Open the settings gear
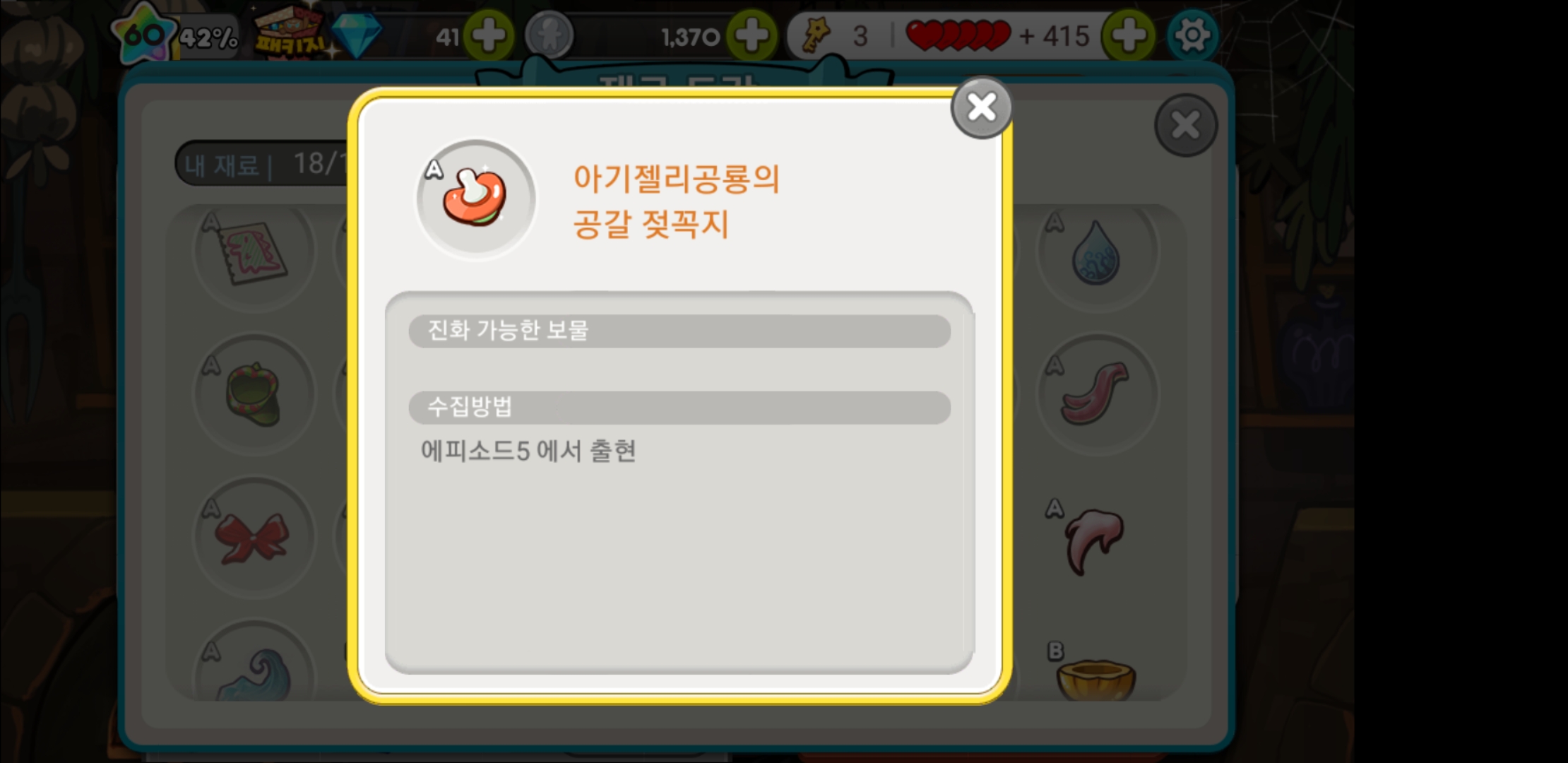The height and width of the screenshot is (763, 1568). [x=1192, y=35]
